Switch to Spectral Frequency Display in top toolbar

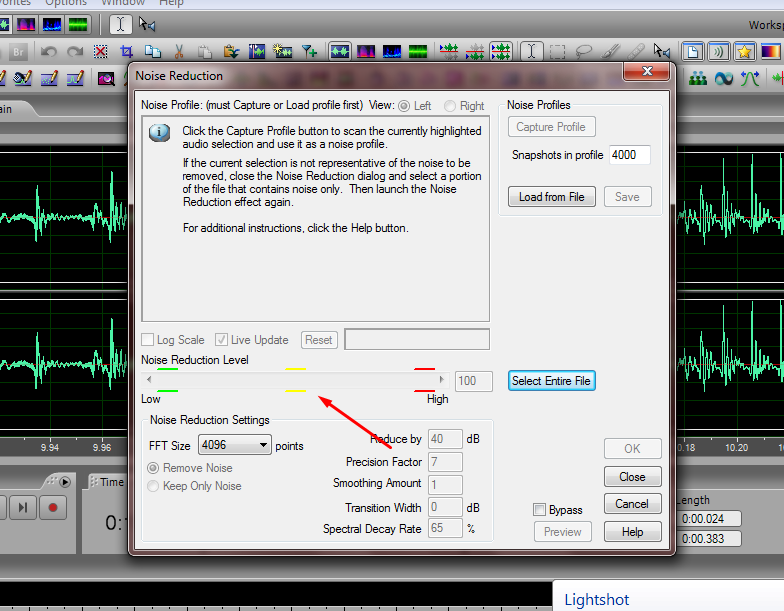[x=26, y=24]
